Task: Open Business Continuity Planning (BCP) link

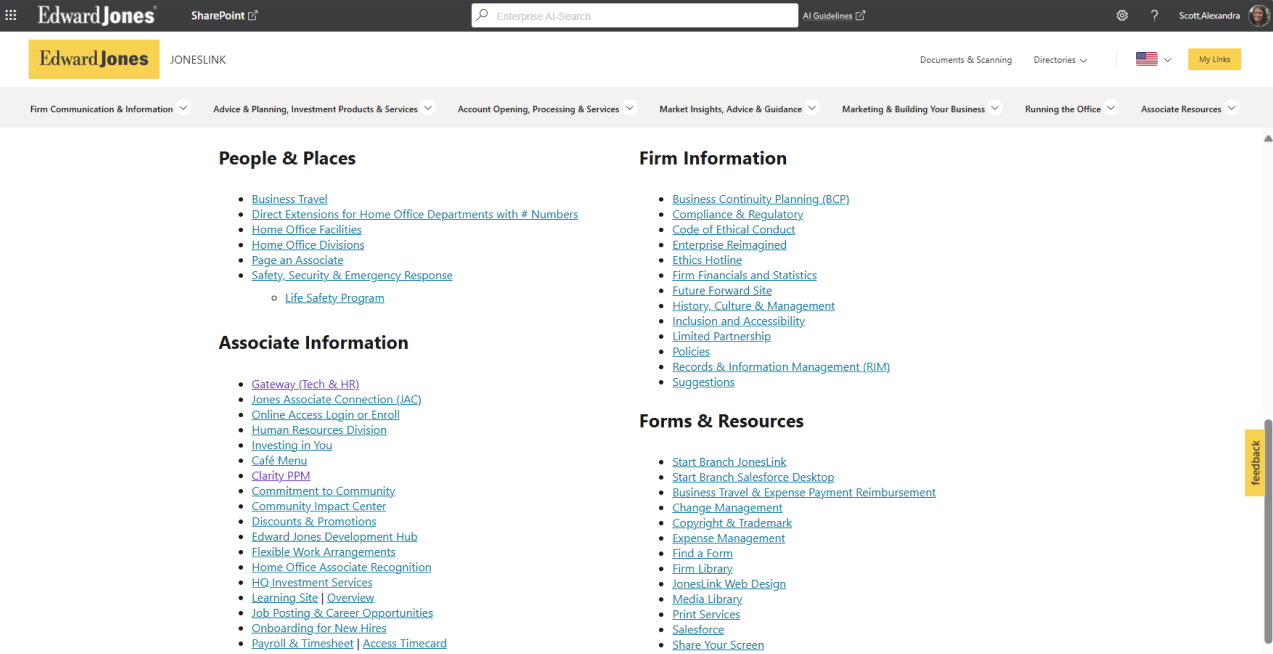Action: [761, 199]
